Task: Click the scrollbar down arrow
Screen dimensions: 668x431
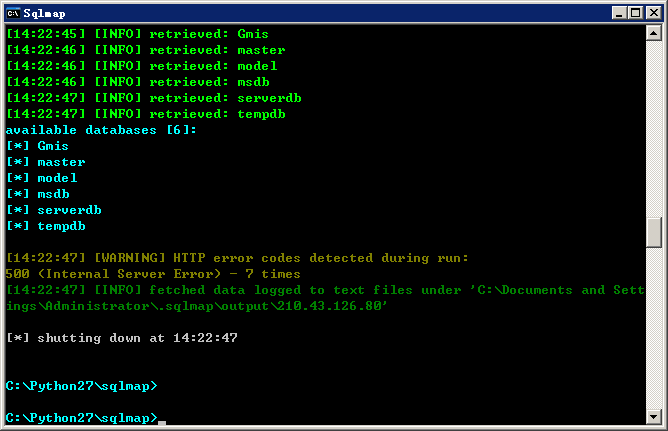Action: [x=654, y=416]
